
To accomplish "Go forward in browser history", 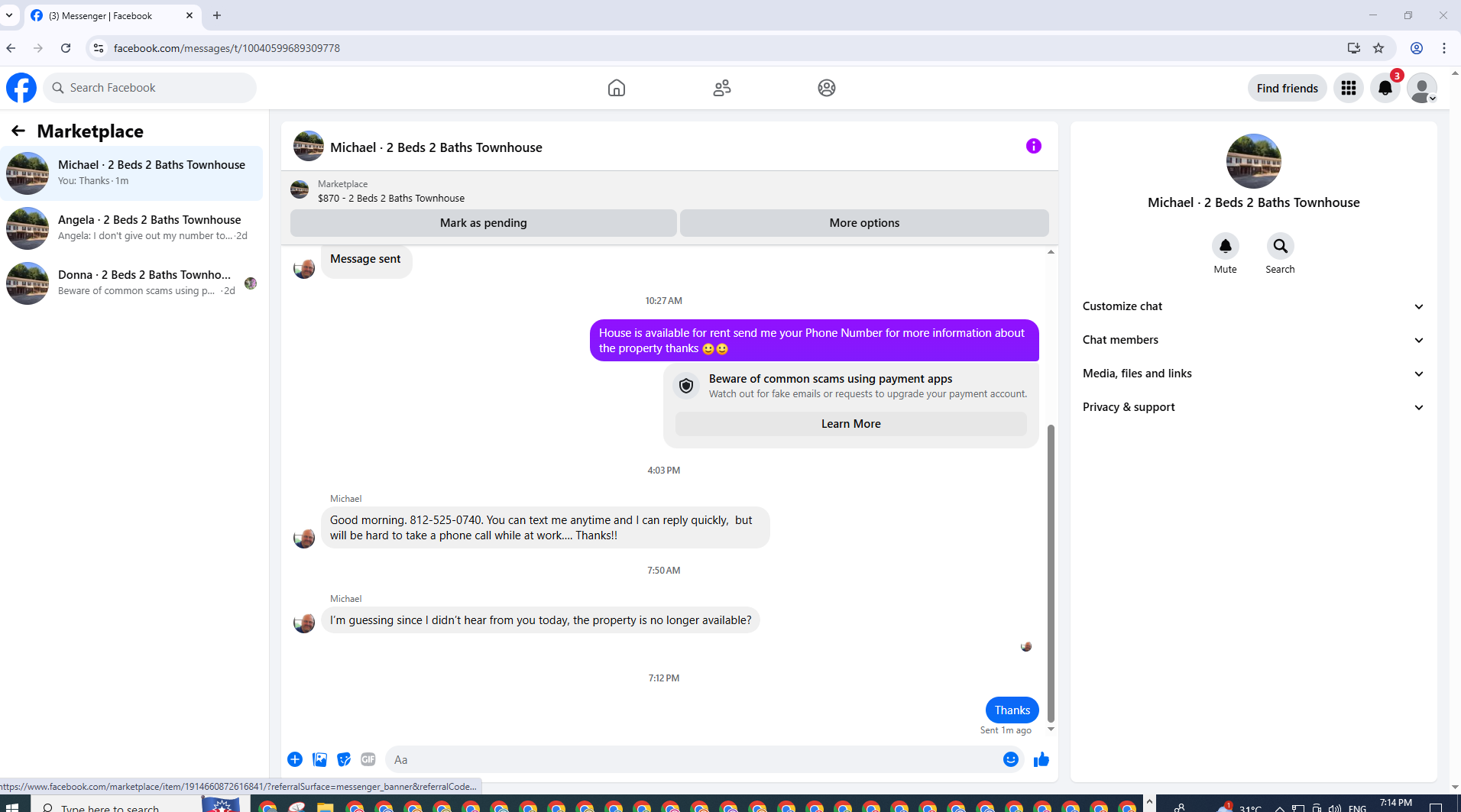I will pyautogui.click(x=38, y=48).
